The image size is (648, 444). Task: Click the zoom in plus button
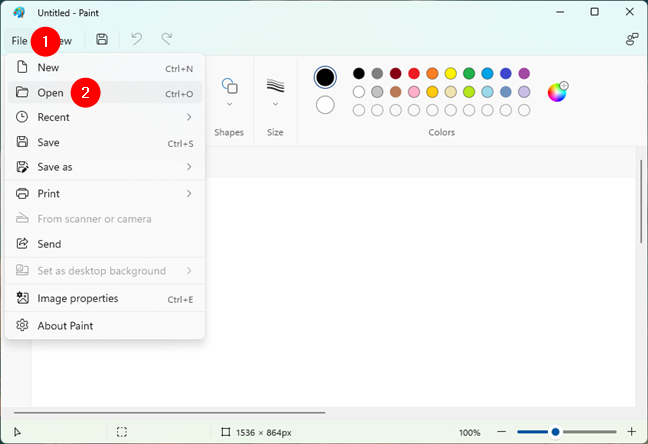coord(631,432)
